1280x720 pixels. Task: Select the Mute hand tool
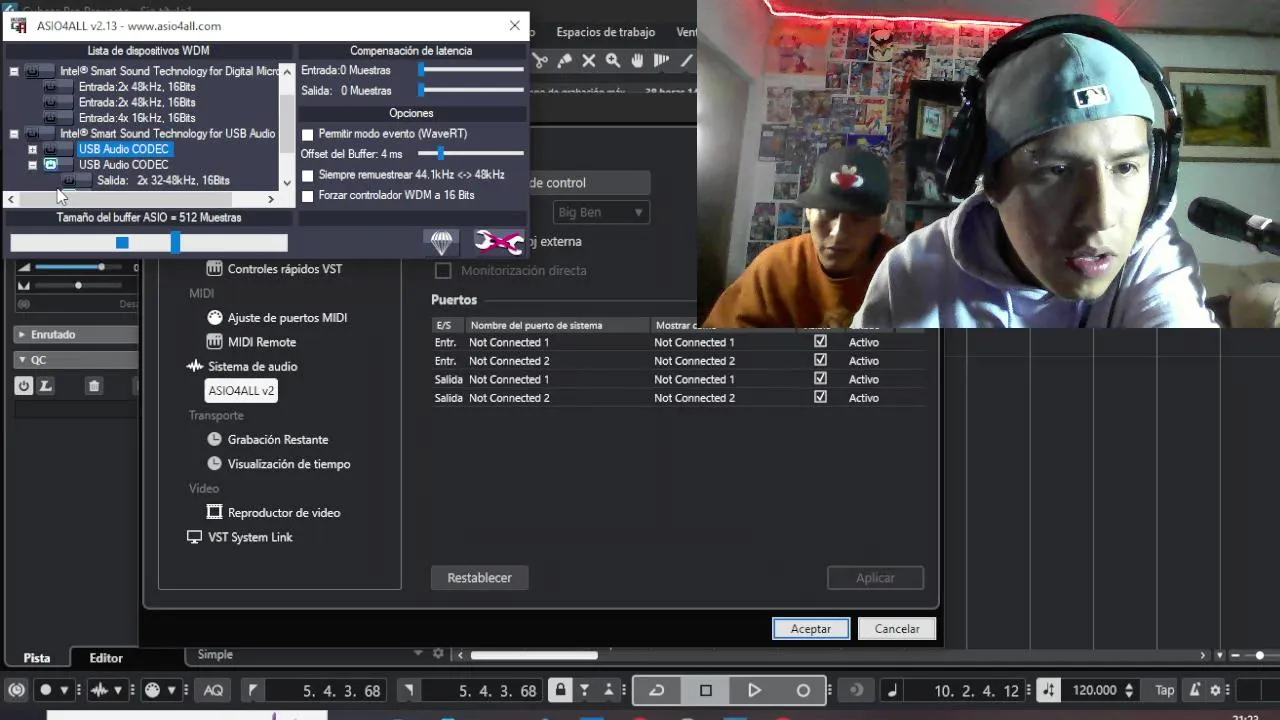(x=637, y=61)
